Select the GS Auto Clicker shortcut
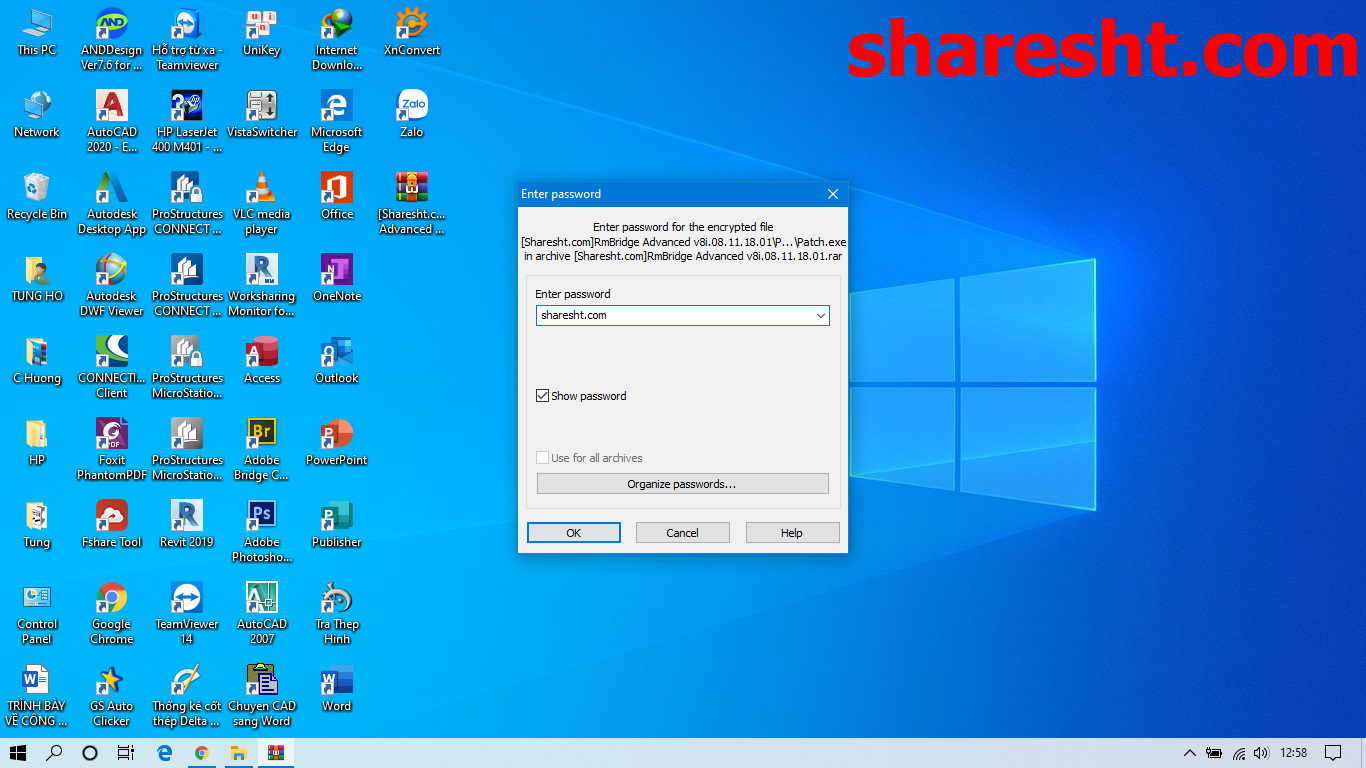The width and height of the screenshot is (1366, 768). (x=112, y=695)
